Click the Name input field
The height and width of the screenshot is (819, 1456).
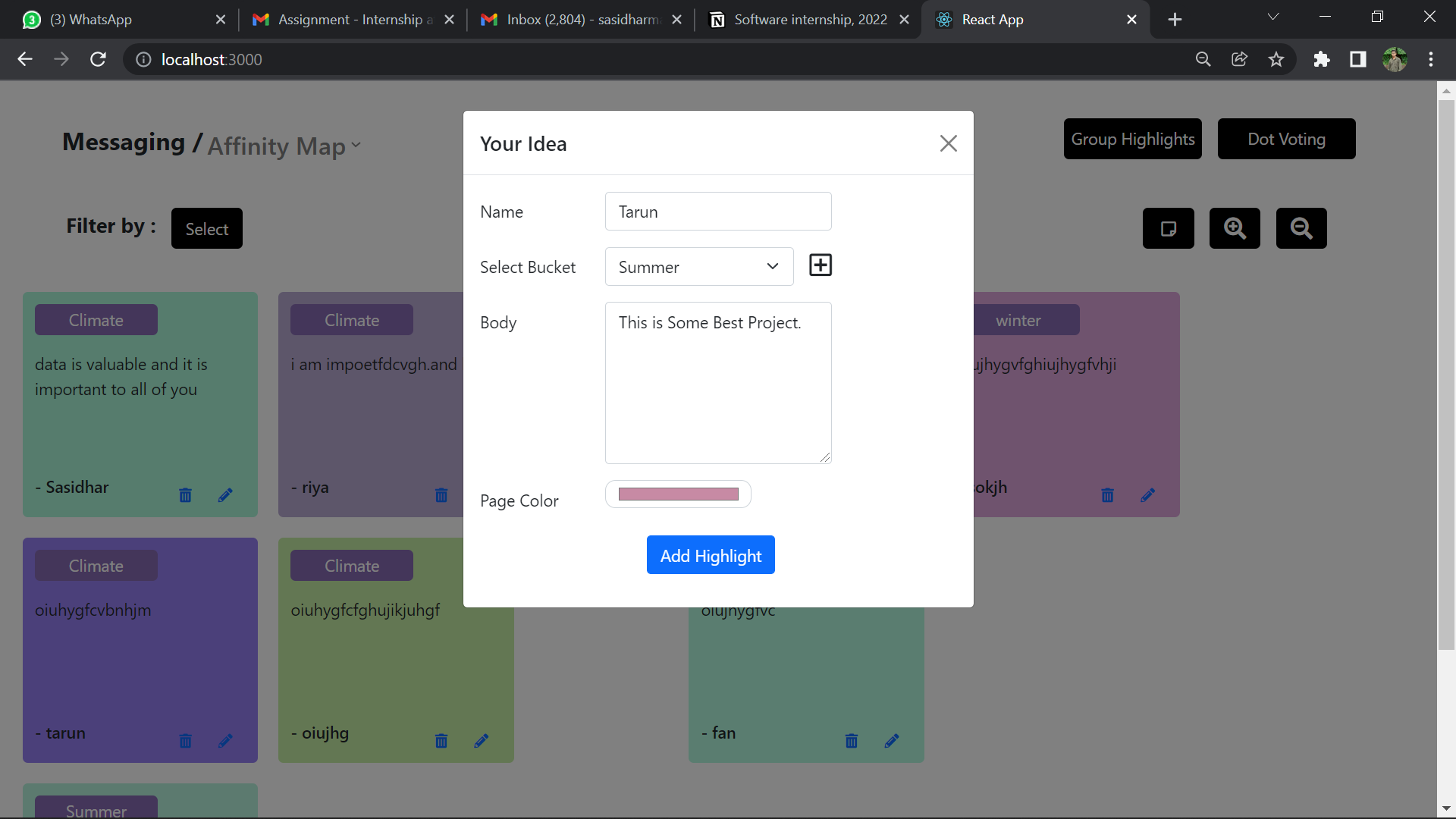click(718, 212)
